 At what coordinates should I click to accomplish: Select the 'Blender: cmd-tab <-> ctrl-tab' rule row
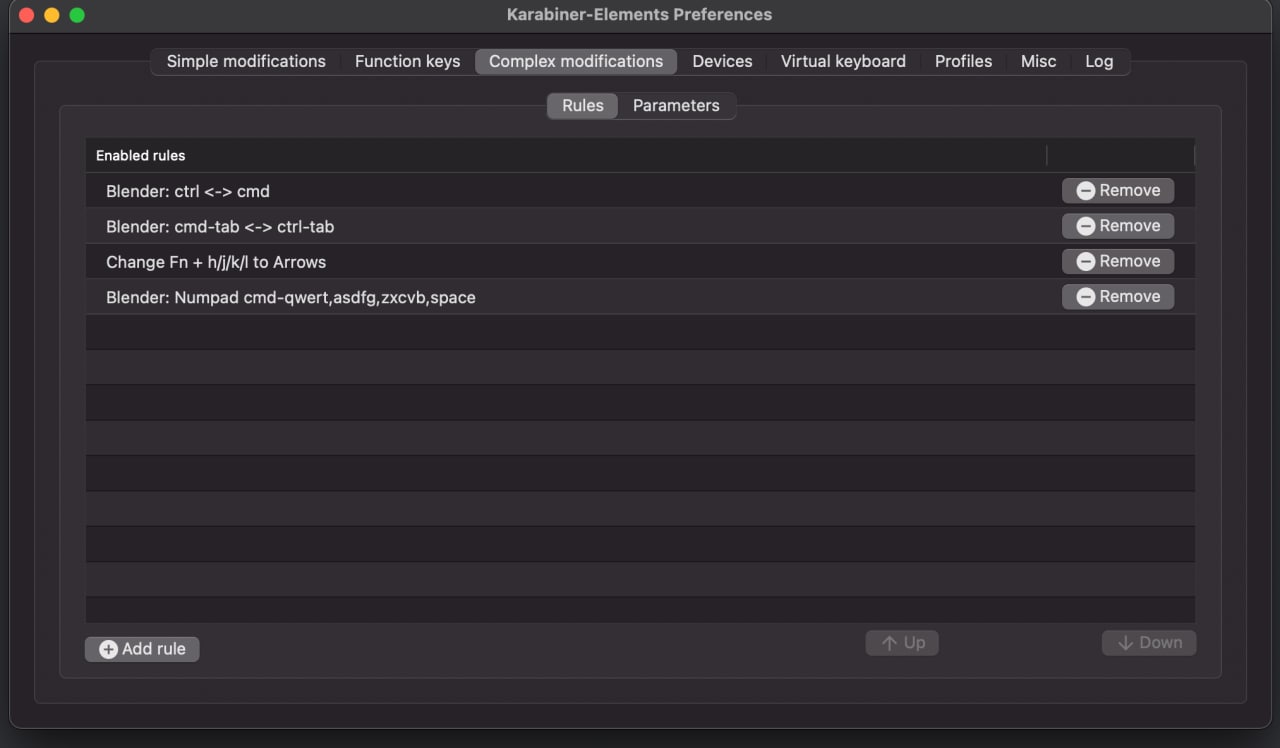(x=640, y=226)
